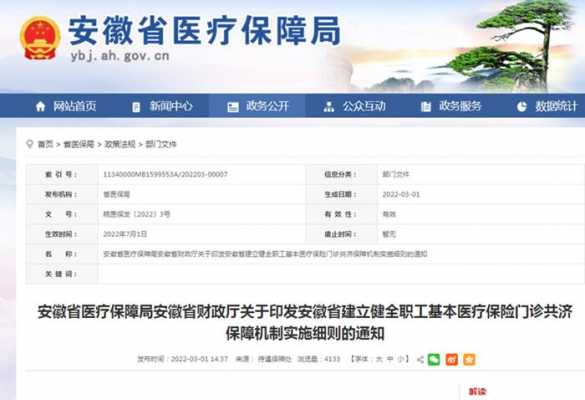585x400 pixels.
Task: Set font size to 大 (large)
Action: [379, 359]
